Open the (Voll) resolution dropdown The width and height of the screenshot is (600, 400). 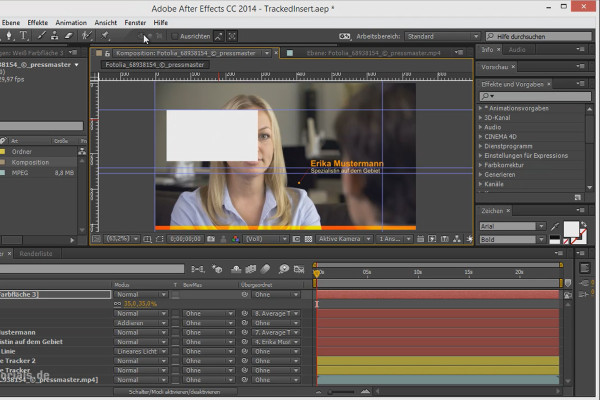pyautogui.click(x=266, y=239)
